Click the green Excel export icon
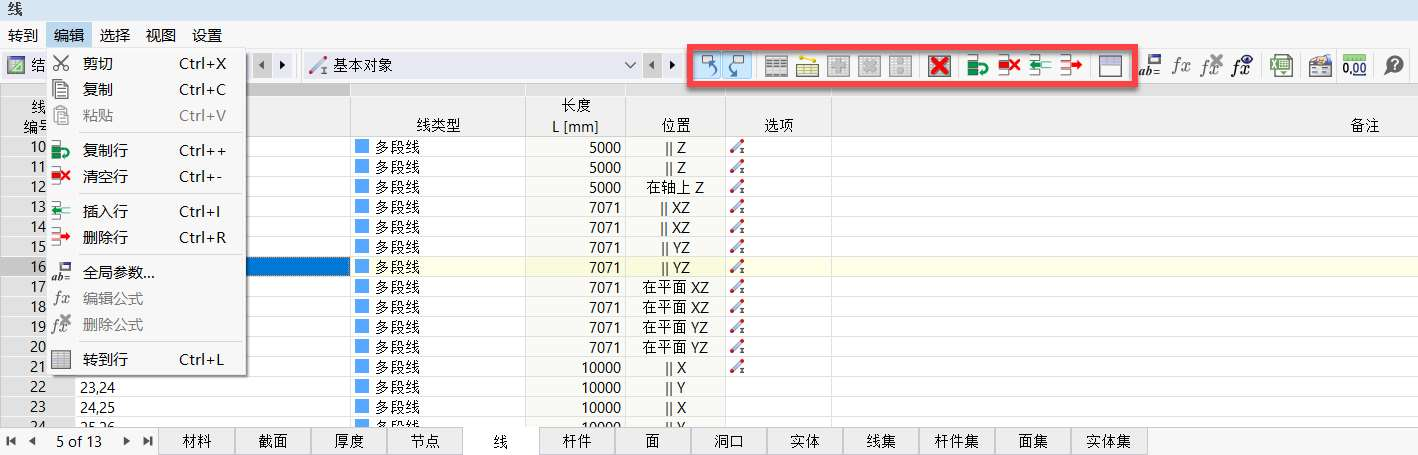The image size is (1418, 455). [x=1281, y=66]
